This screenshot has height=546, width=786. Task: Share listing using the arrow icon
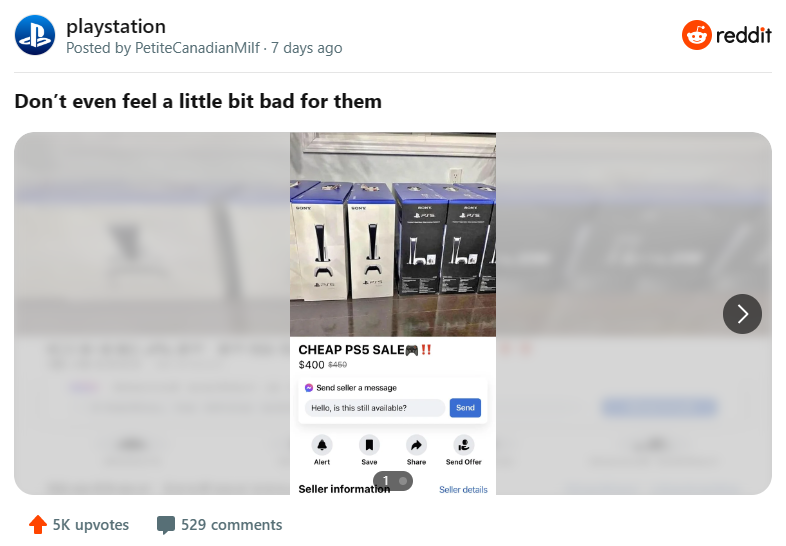(416, 445)
